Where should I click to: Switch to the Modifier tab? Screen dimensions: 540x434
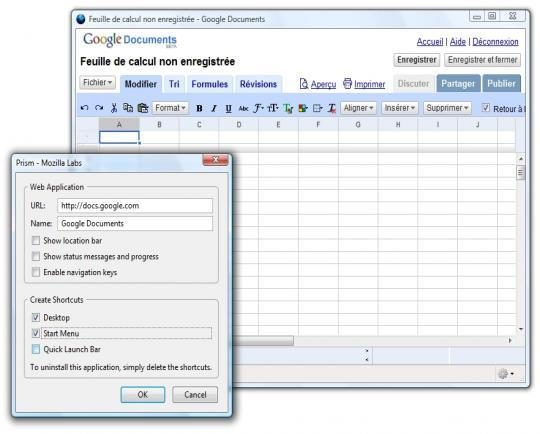[141, 84]
